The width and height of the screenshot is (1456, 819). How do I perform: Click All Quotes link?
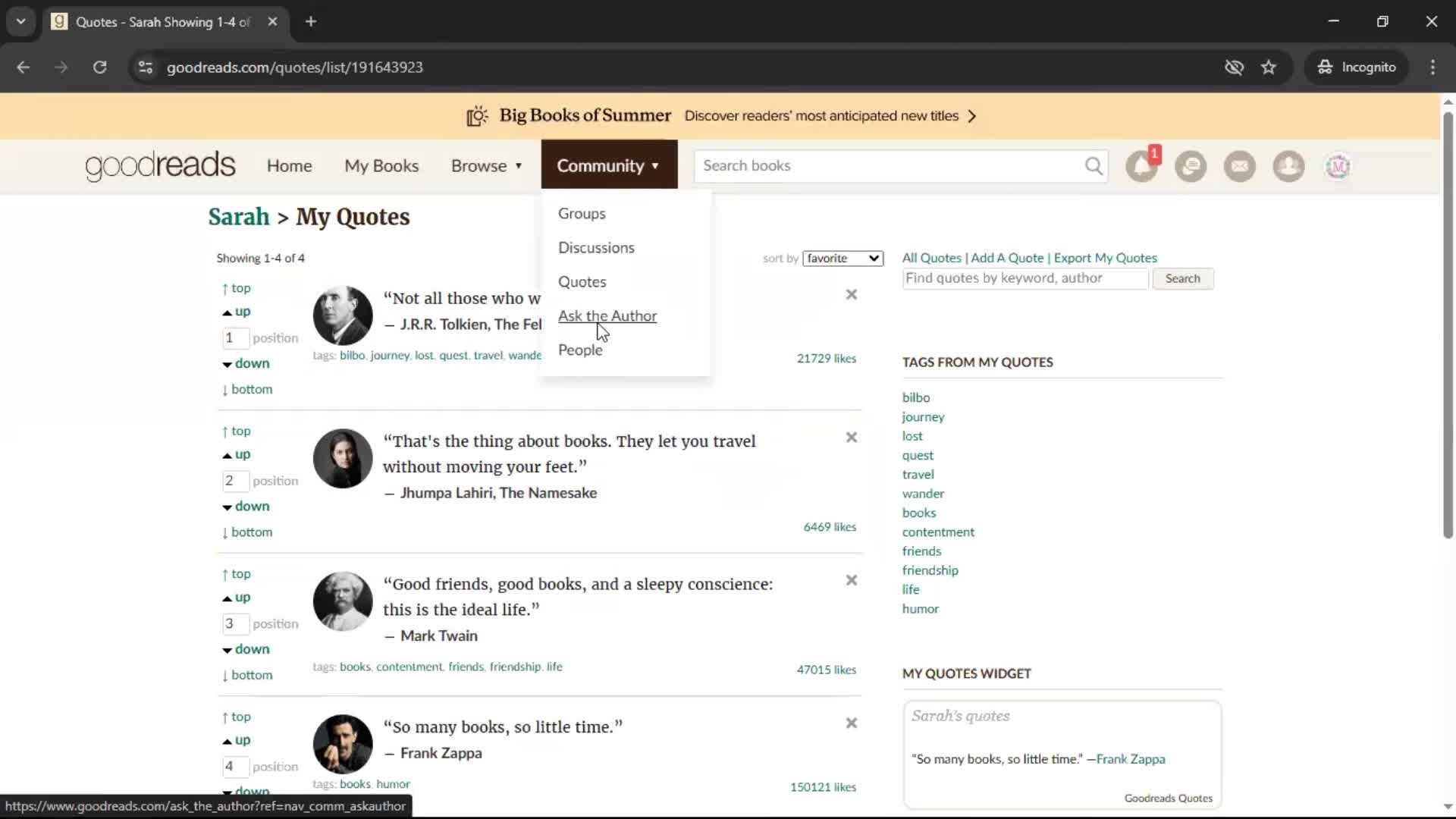tap(931, 258)
